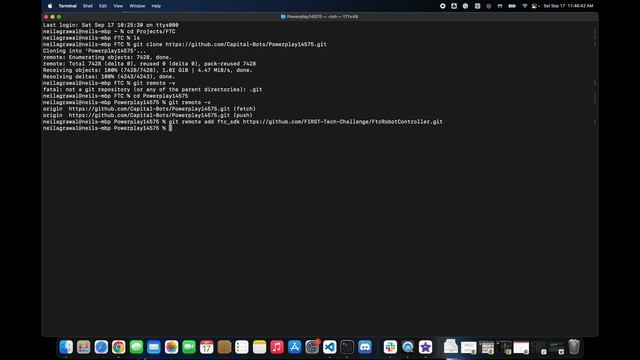Open the Window menu
Viewport: 640px width, 360px height.
(137, 6)
